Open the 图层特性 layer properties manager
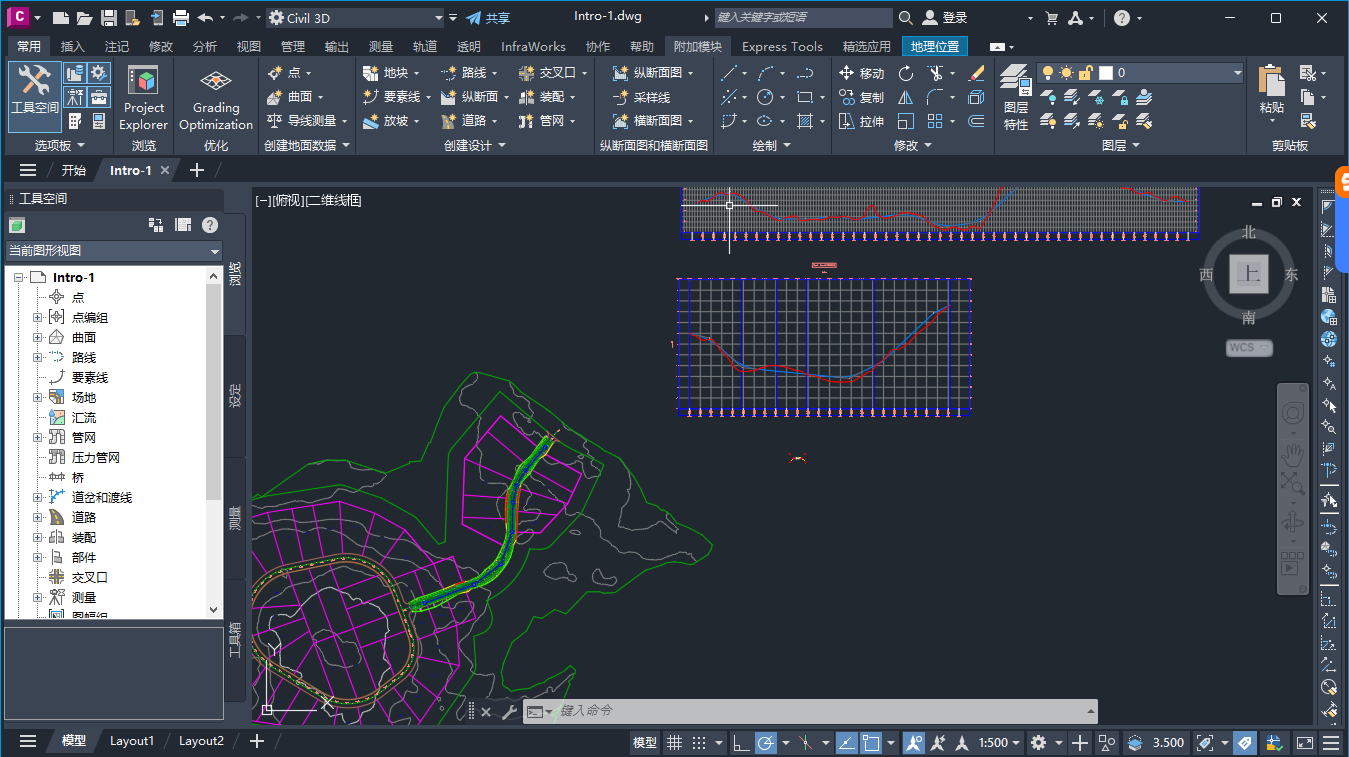 point(1015,97)
